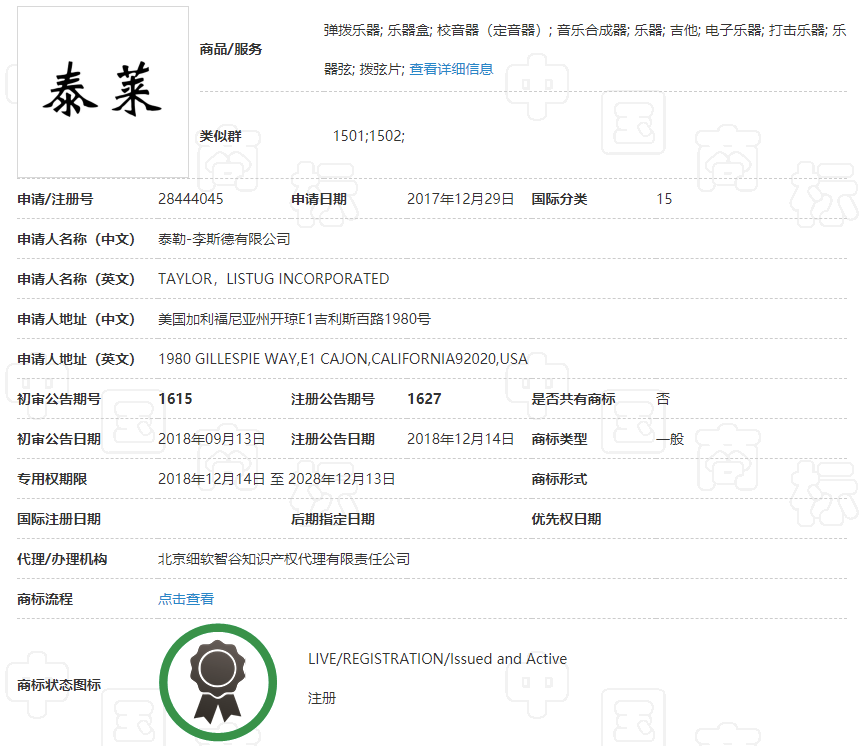Click the registration announcement issue 1627
The height and width of the screenshot is (746, 860).
point(424,399)
